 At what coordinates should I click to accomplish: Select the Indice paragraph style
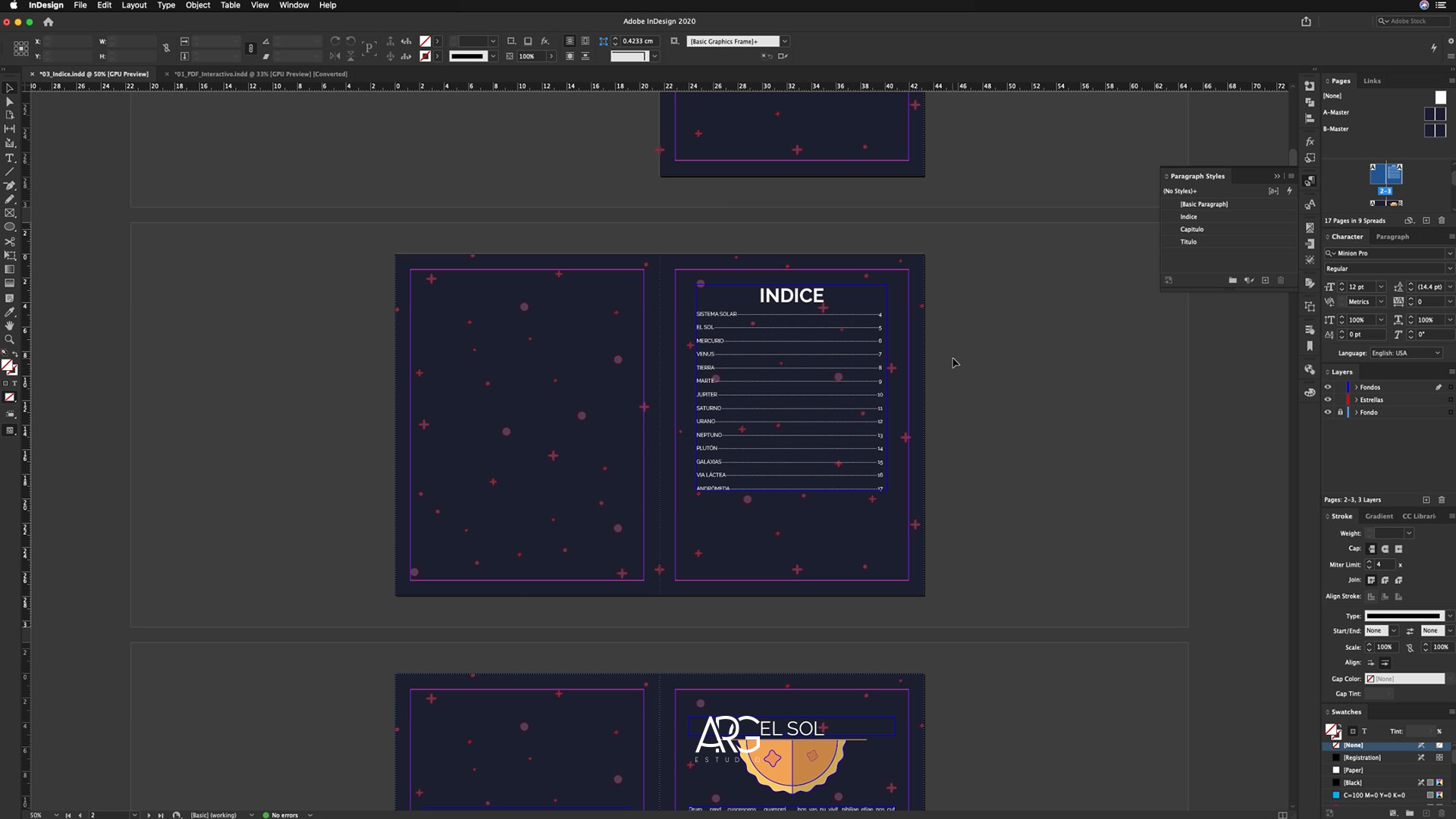1188,217
